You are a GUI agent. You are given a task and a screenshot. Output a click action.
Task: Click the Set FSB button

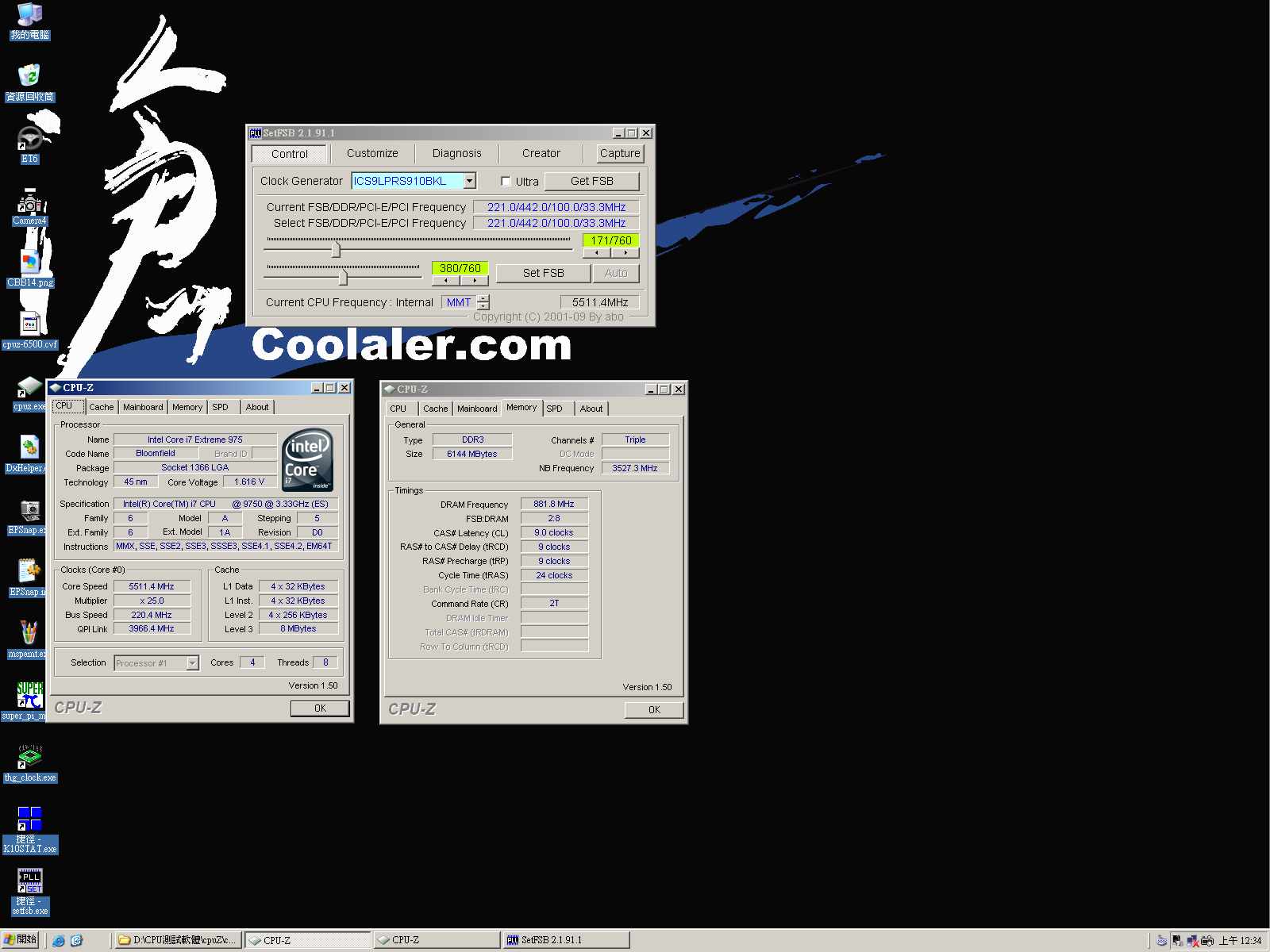[543, 273]
